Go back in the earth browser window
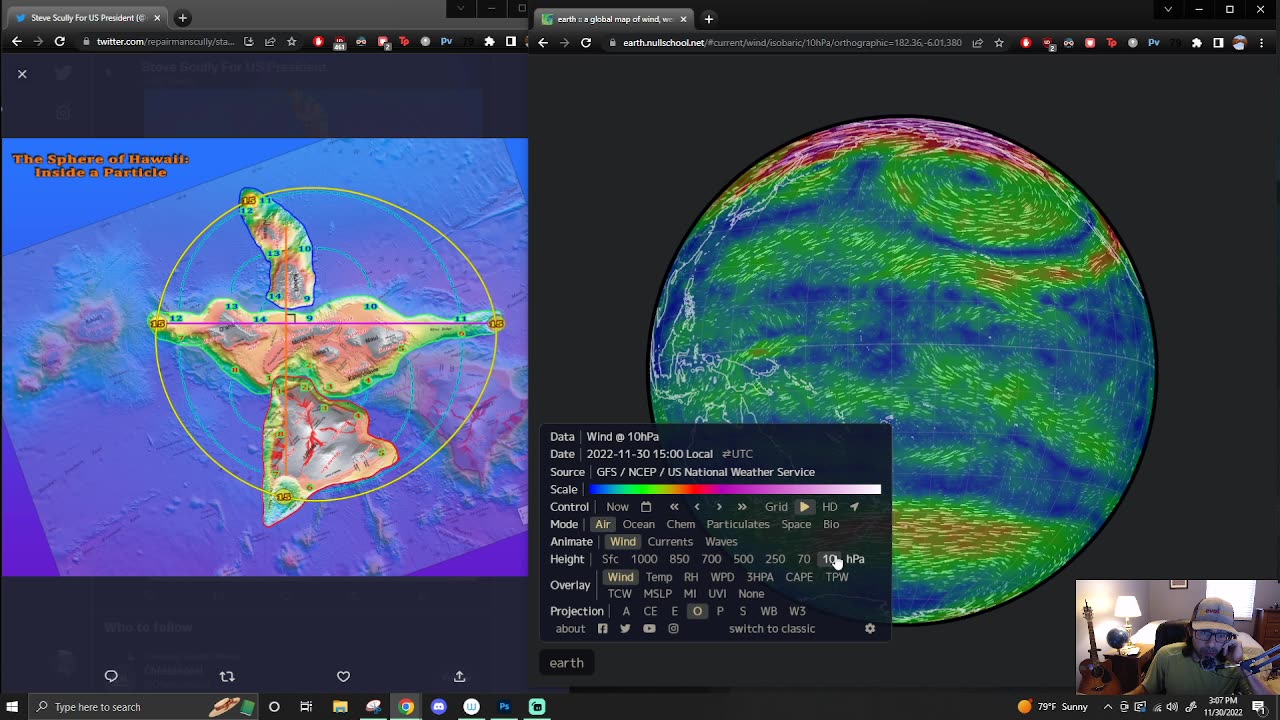Viewport: 1280px width, 720px height. coord(543,43)
